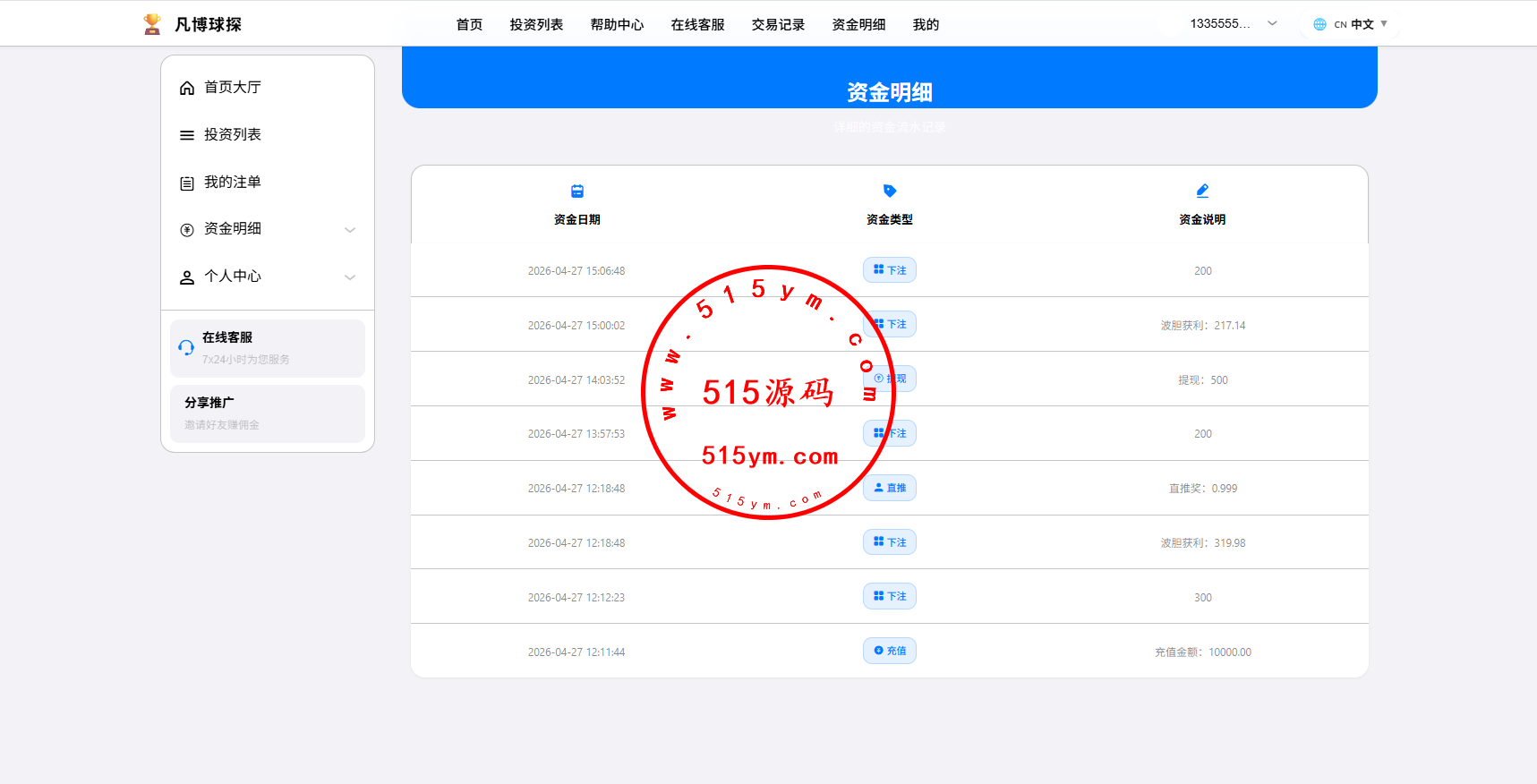The height and width of the screenshot is (784, 1537).
Task: Click the person icon beside 个人中心
Action: coord(187,277)
